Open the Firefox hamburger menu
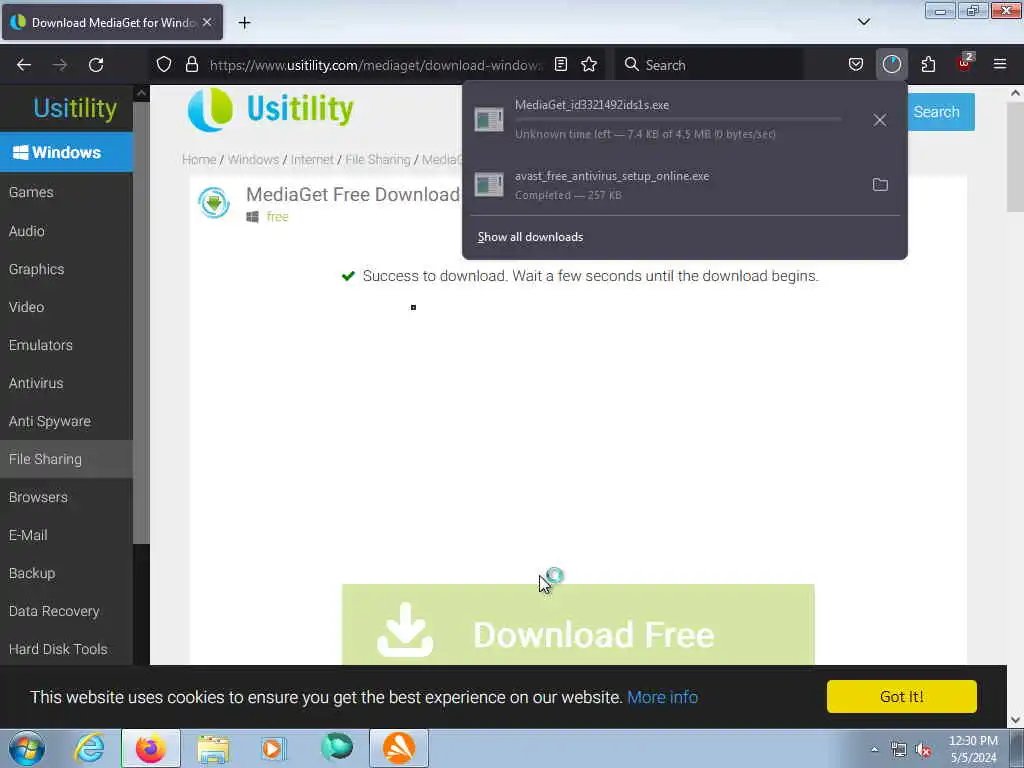Image resolution: width=1024 pixels, height=768 pixels. 999,64
